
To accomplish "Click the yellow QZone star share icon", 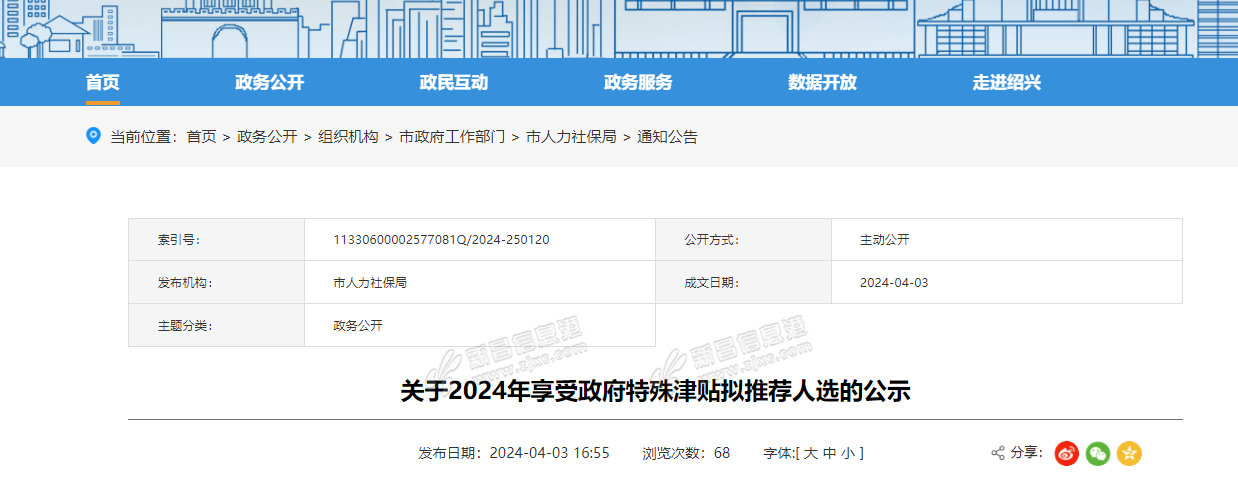I will point(1129,453).
